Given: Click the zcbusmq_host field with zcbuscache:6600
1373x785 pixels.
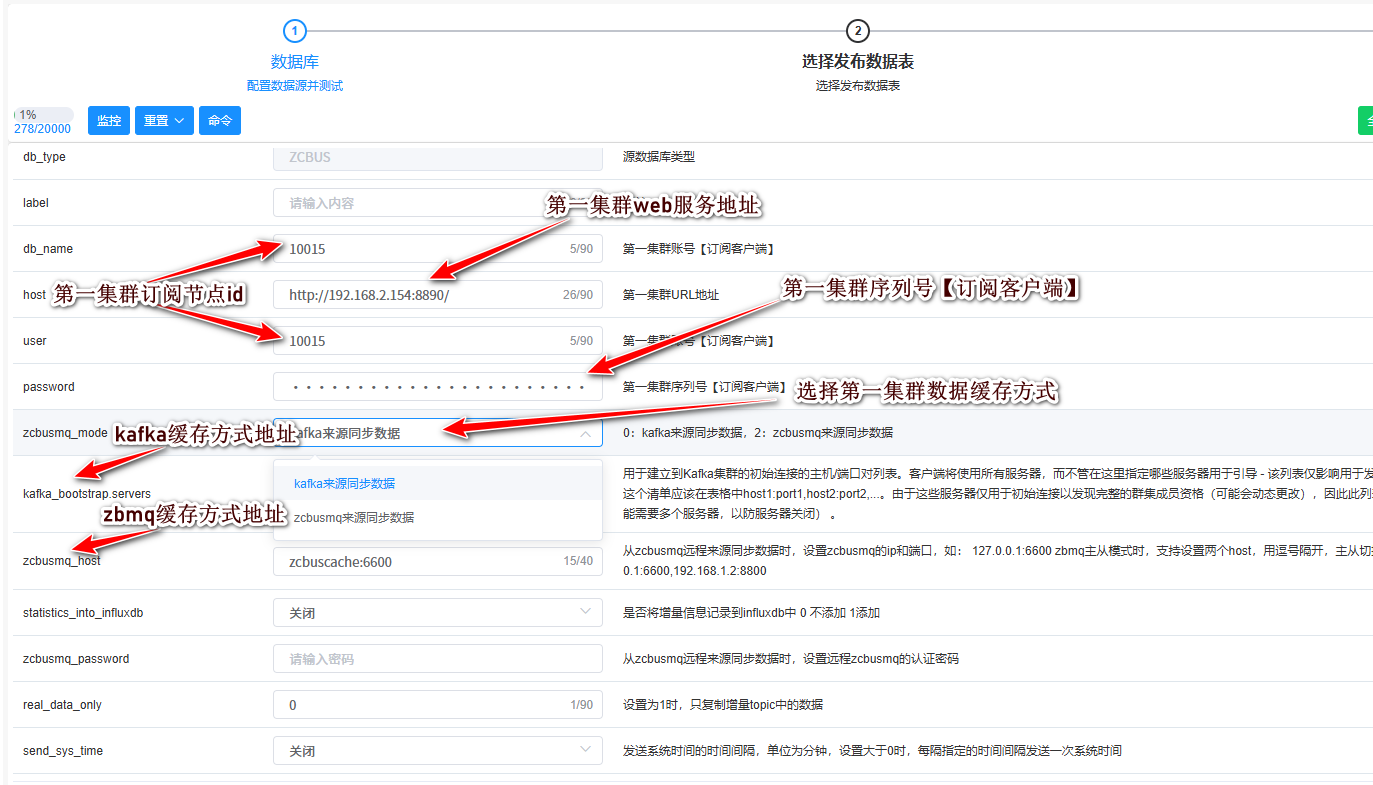Looking at the screenshot, I should coord(420,562).
